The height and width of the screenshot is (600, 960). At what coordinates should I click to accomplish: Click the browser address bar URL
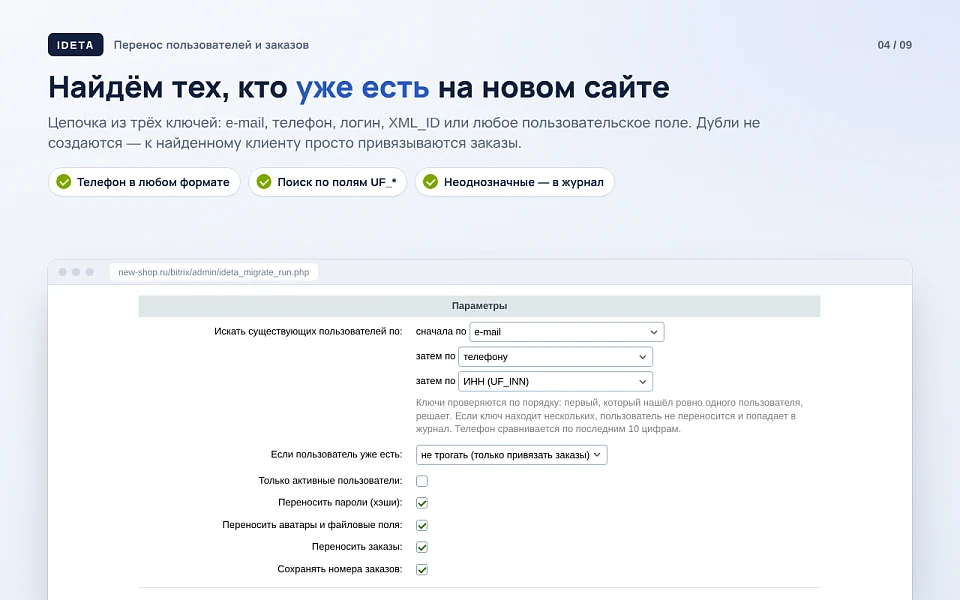click(214, 272)
